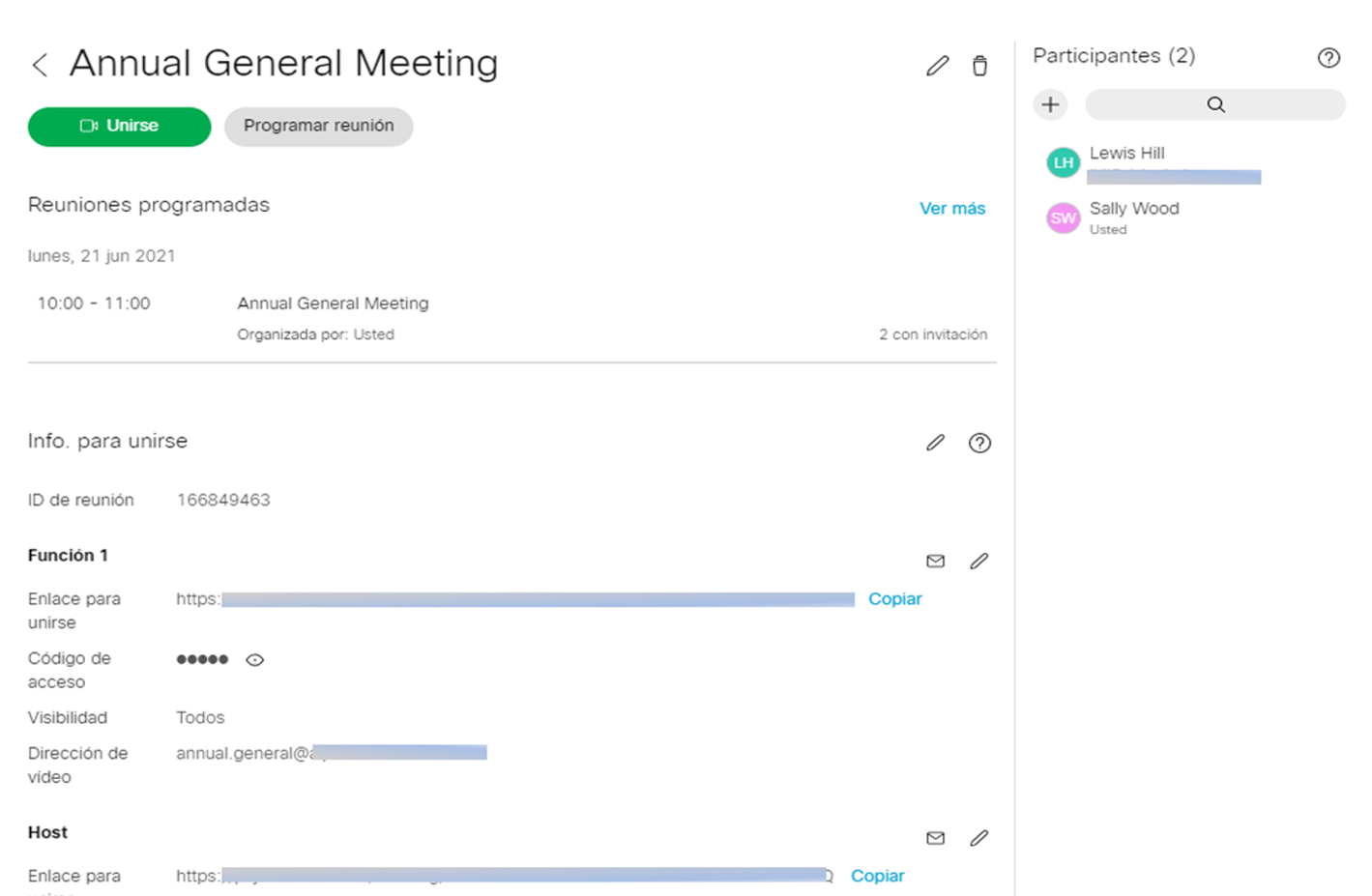This screenshot has width=1372, height=896.
Task: Reveal the hidden access code
Action: pyautogui.click(x=254, y=660)
